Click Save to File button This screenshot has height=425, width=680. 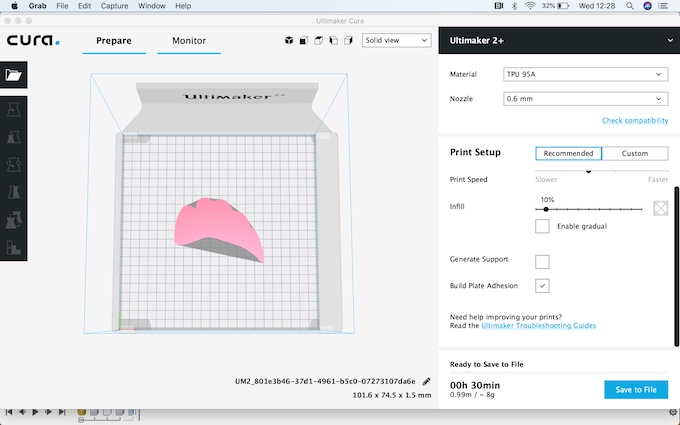click(636, 389)
